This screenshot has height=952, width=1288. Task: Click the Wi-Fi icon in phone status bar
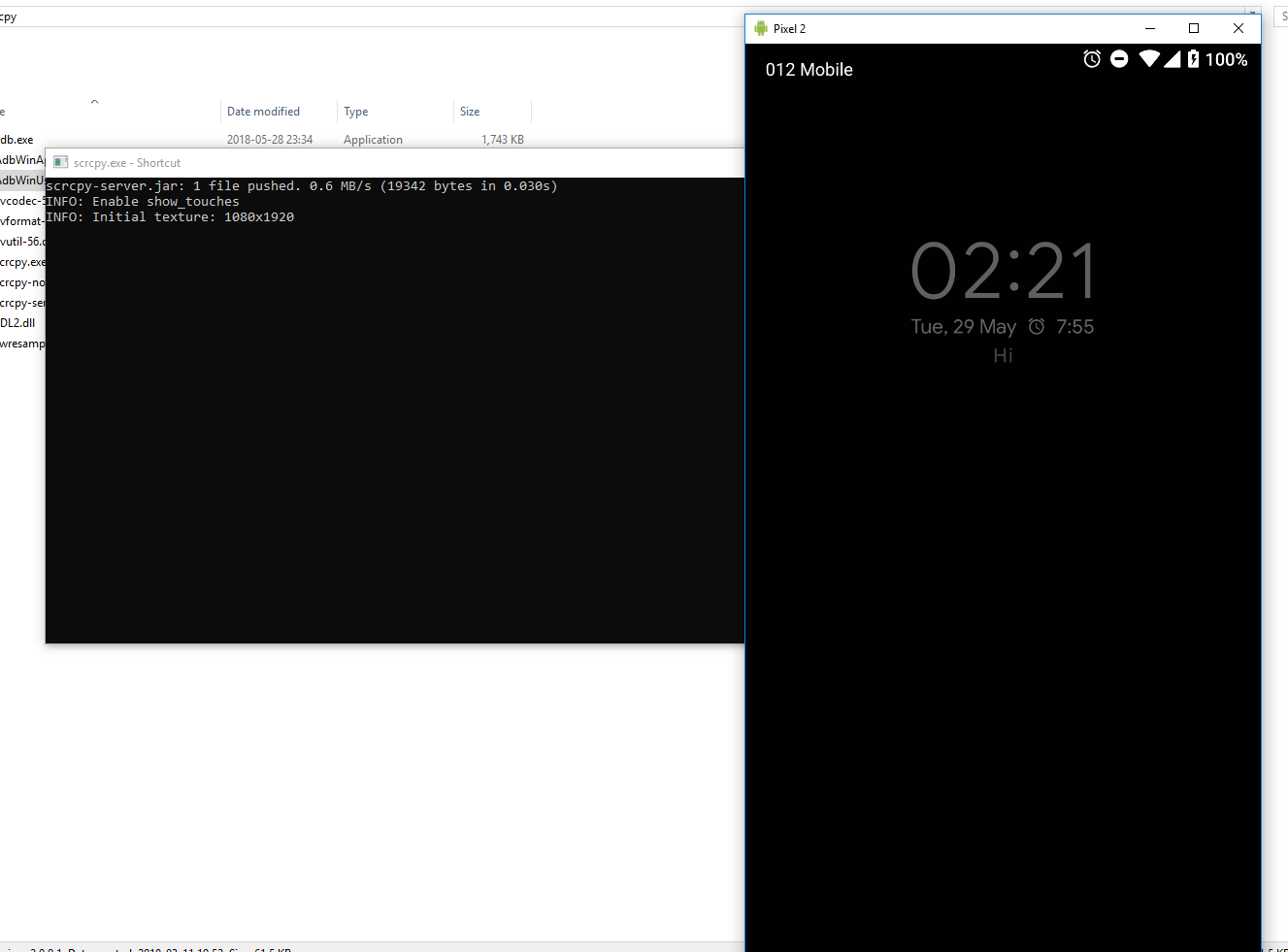[x=1149, y=59]
